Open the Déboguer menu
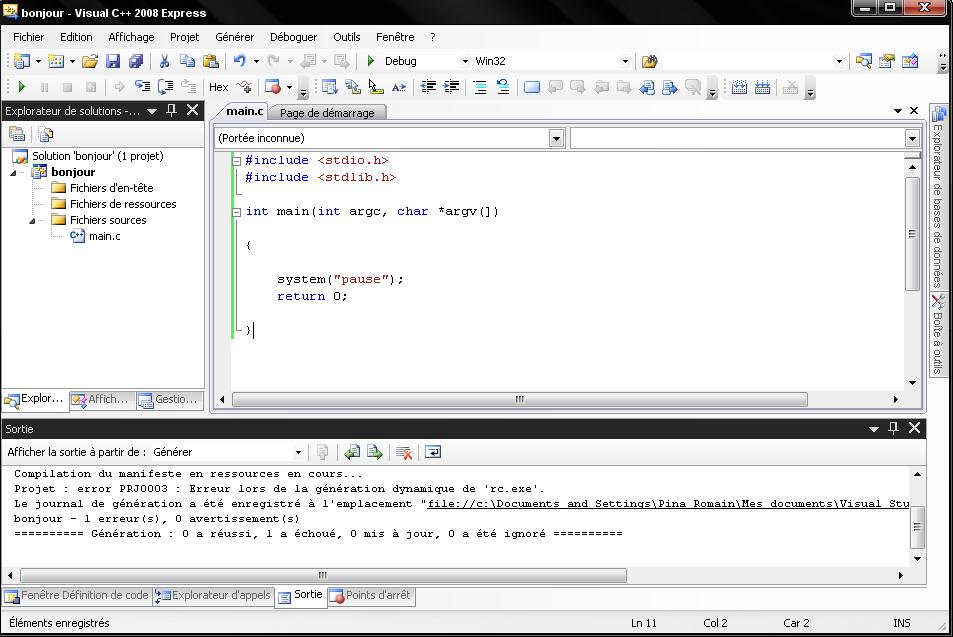 coord(293,37)
